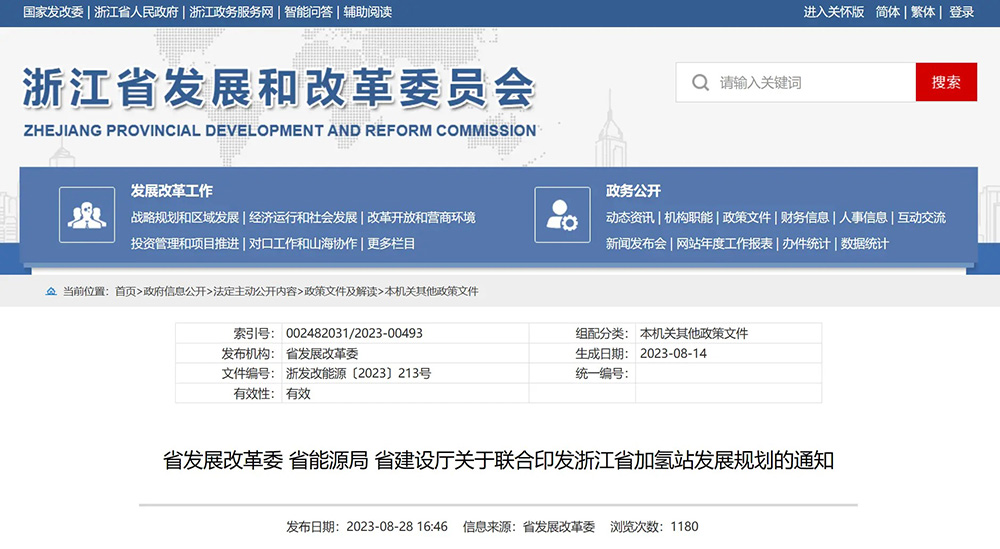Open the 浙江省人民政府 link

point(136,12)
